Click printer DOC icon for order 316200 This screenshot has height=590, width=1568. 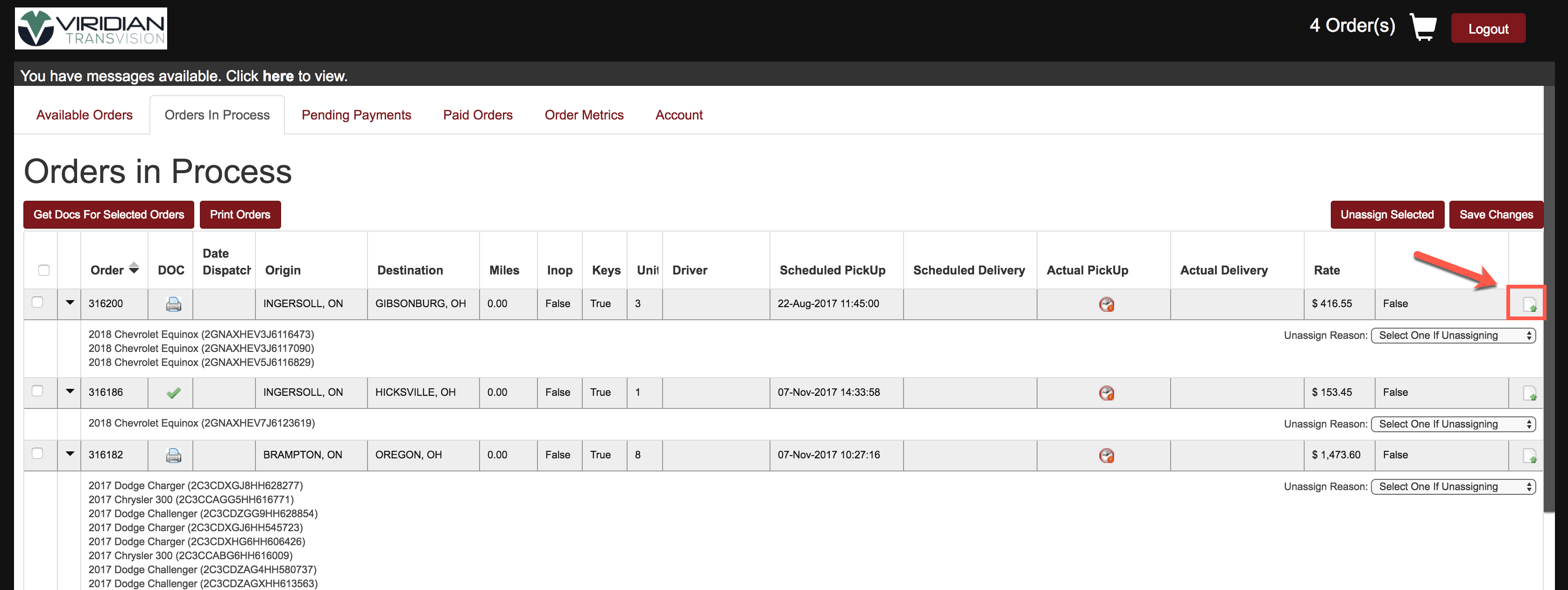(x=174, y=304)
